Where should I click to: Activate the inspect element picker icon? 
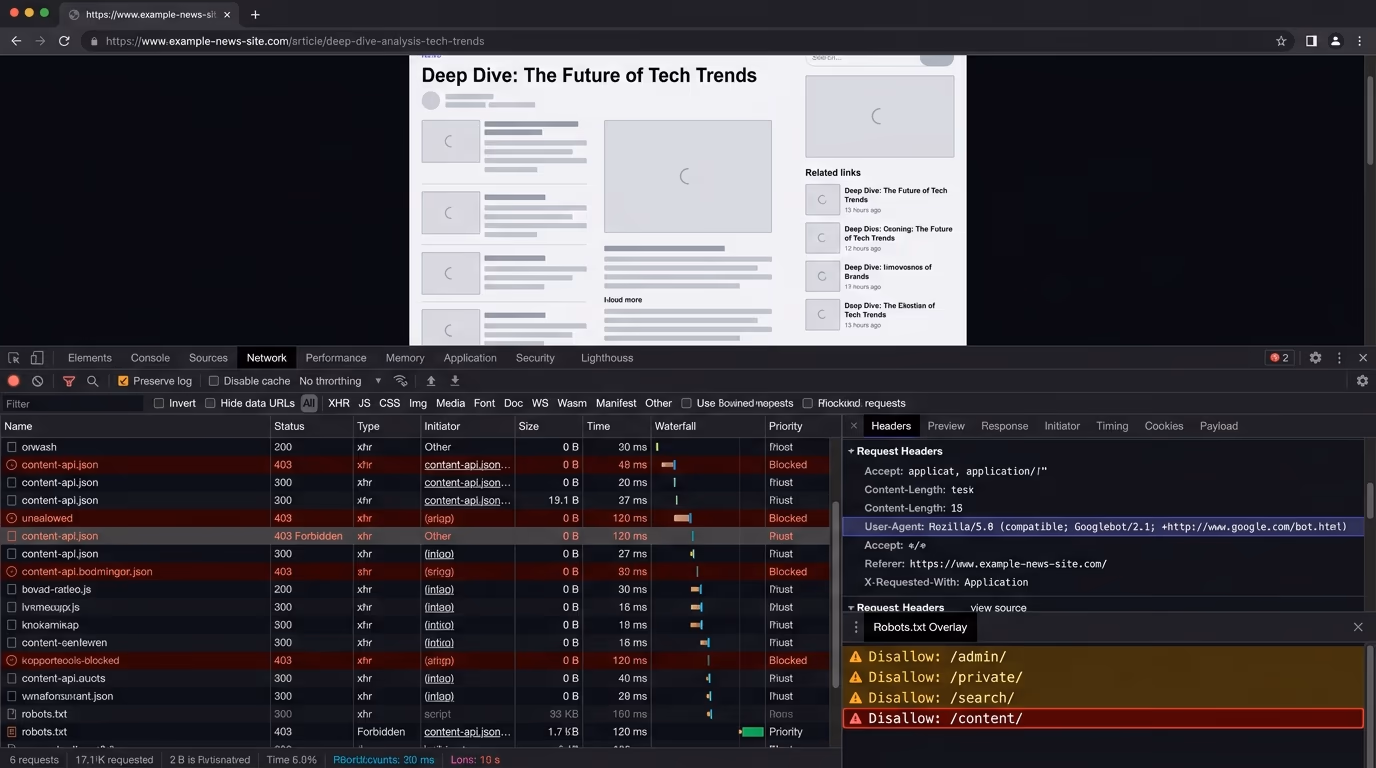pos(14,358)
